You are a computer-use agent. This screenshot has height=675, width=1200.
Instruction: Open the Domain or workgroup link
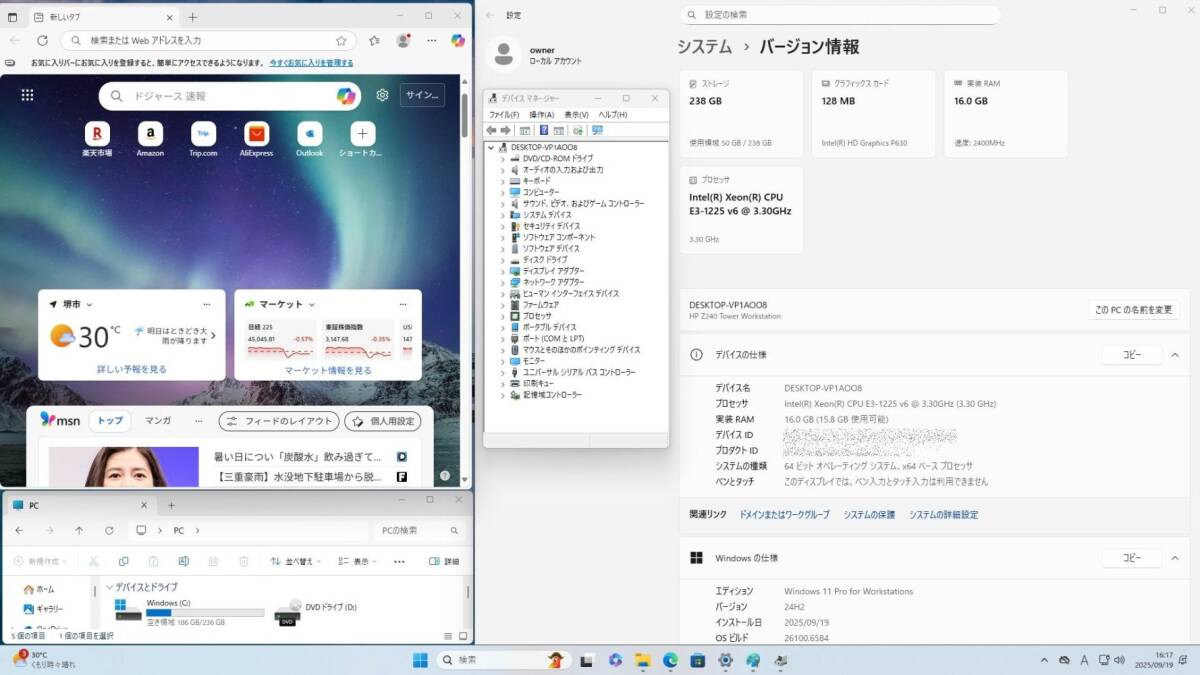point(784,515)
